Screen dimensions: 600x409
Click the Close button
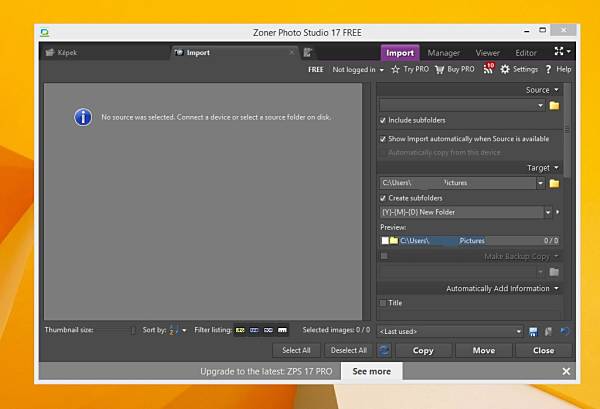click(x=543, y=350)
